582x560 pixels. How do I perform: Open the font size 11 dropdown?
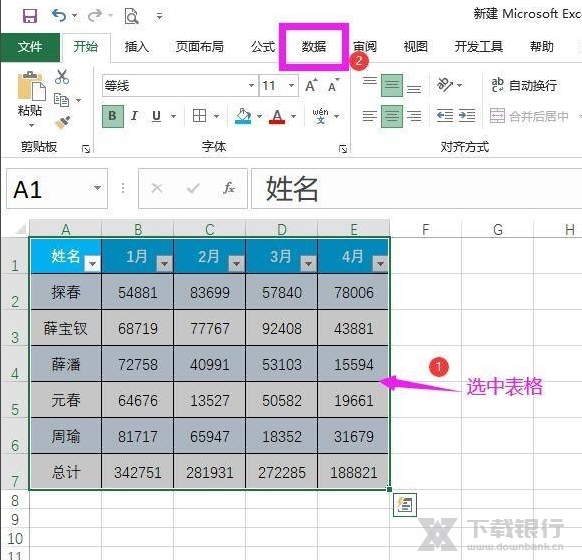point(292,85)
